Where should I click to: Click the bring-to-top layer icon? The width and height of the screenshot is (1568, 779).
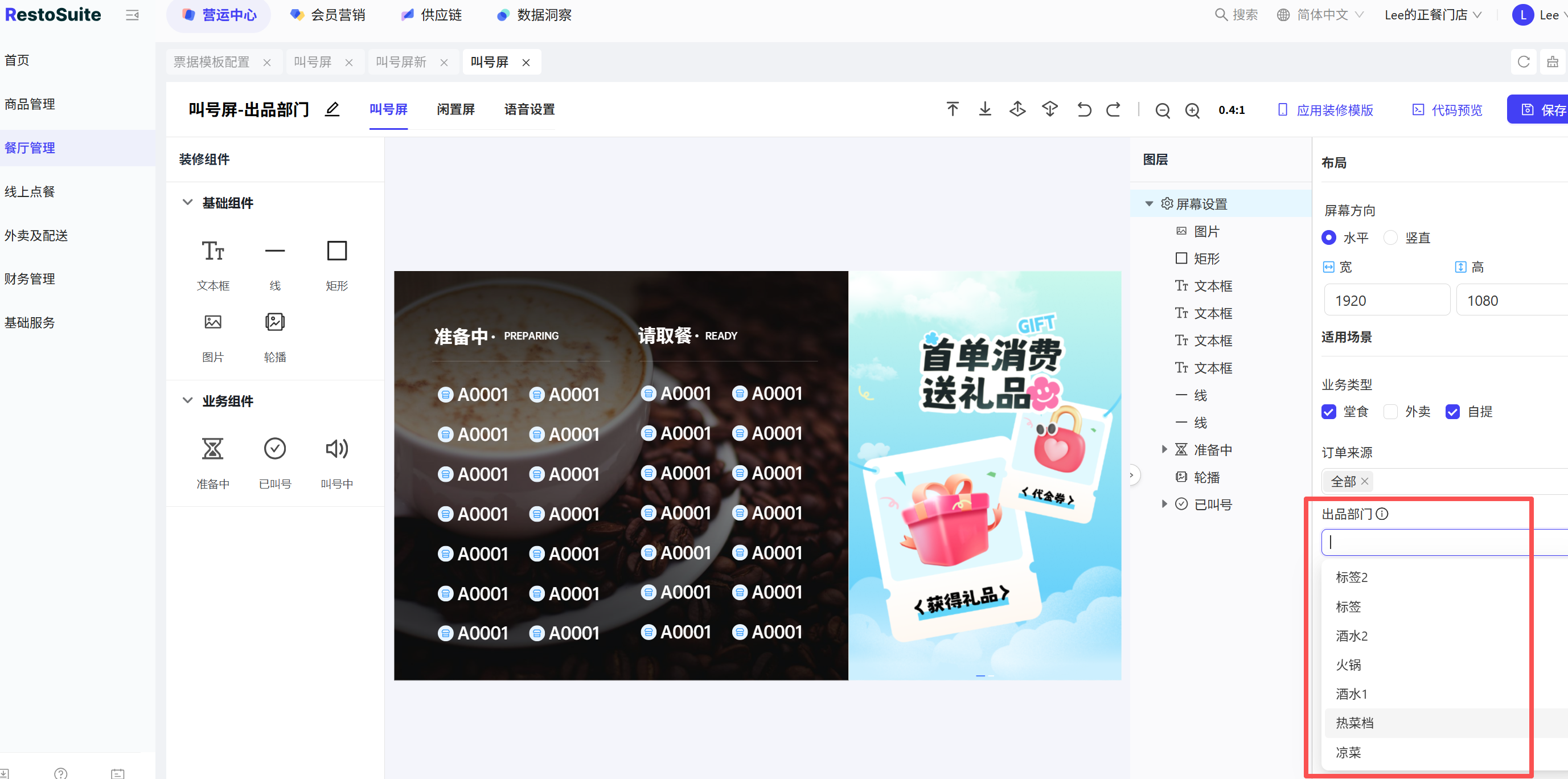953,109
